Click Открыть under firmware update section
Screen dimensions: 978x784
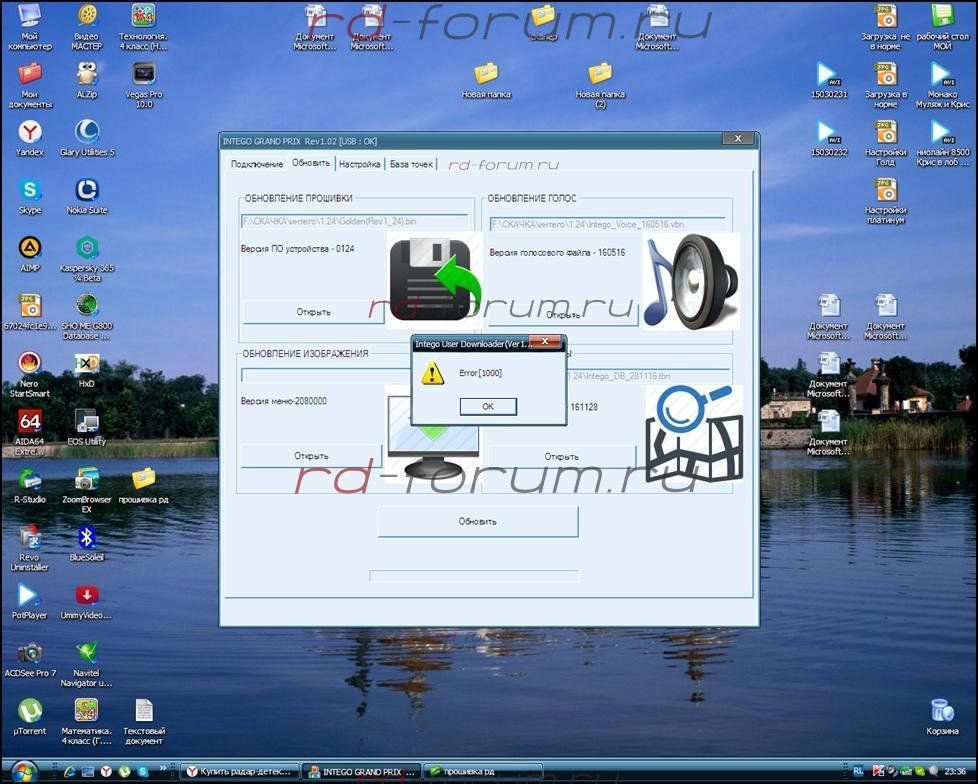pos(313,312)
